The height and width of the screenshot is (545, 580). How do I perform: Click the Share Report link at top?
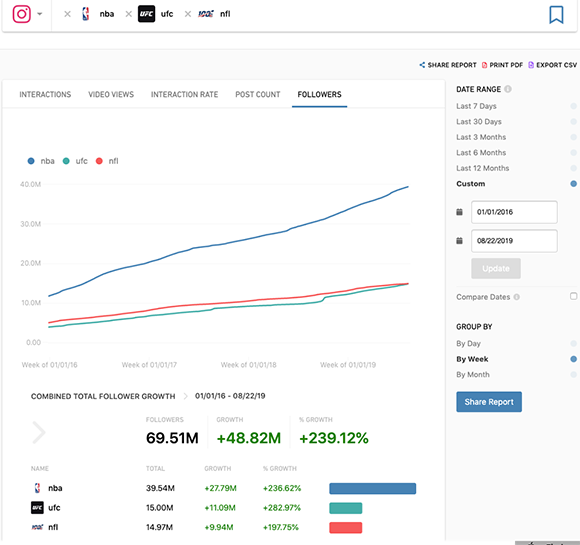coord(452,65)
